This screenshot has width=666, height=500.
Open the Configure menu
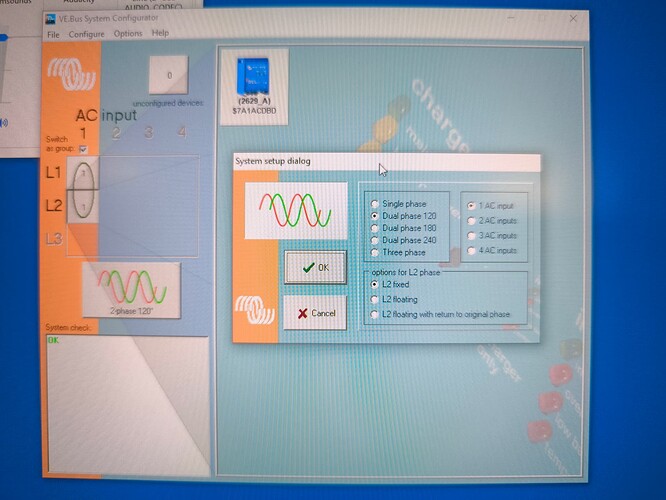click(86, 34)
